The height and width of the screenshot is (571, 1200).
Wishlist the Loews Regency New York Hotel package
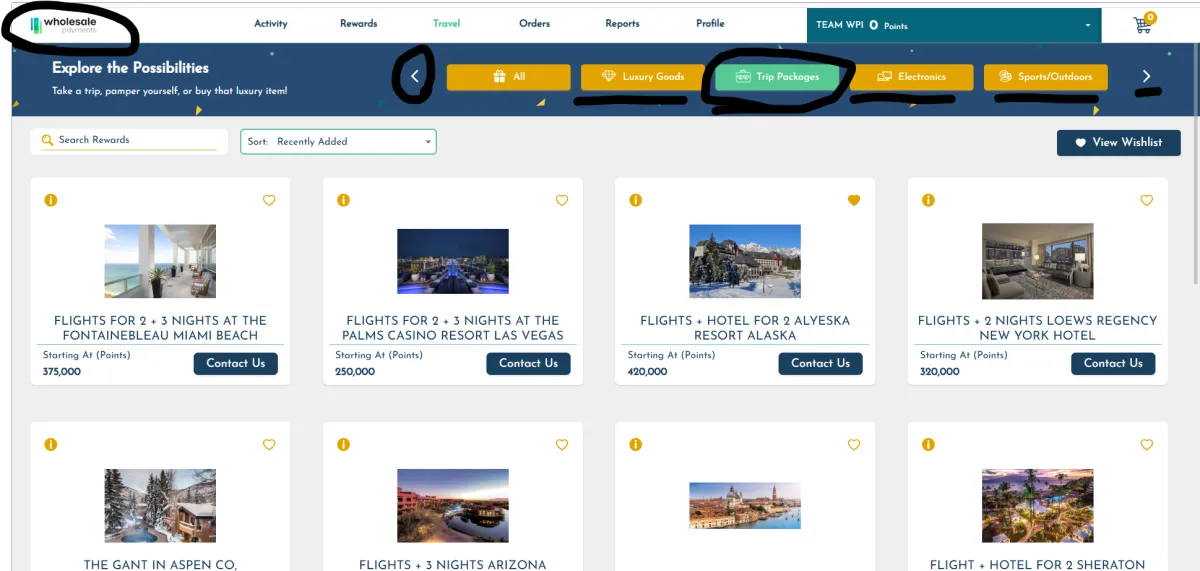[1146, 200]
